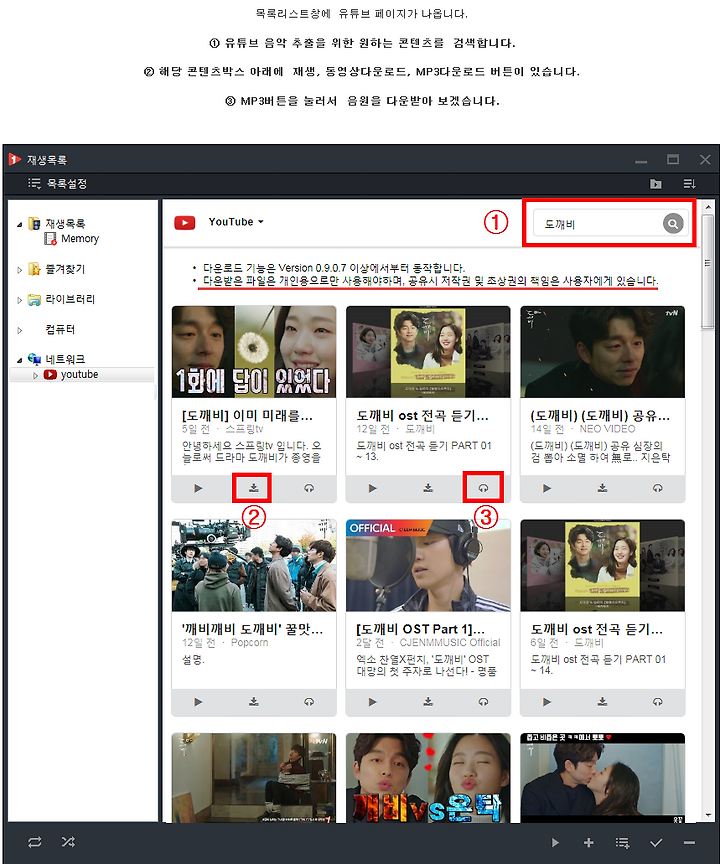This screenshot has width=720, height=864.
Task: Click the scrollbar down arrow
Action: pos(708,816)
